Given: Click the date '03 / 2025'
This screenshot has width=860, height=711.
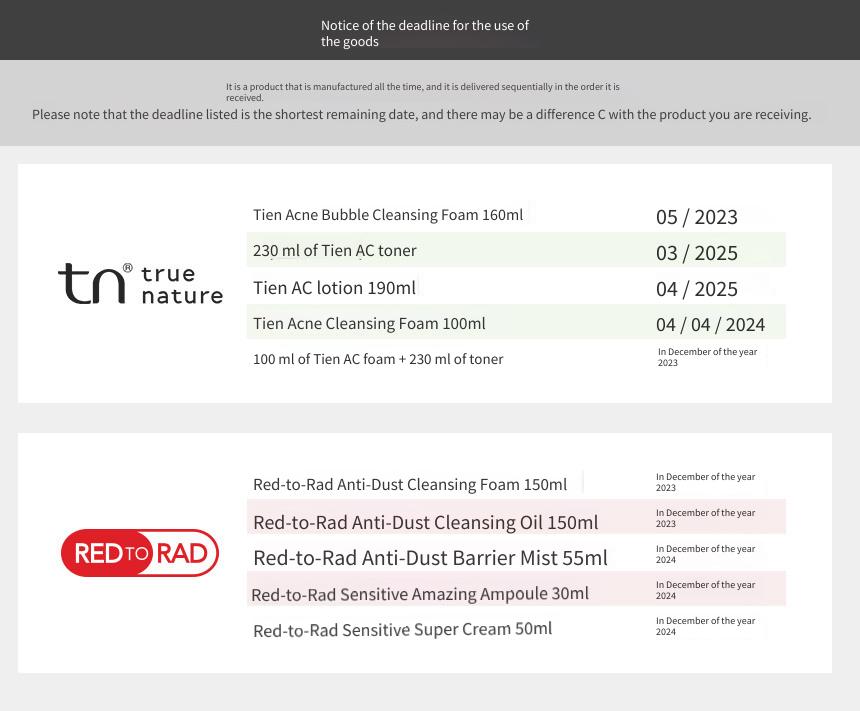Looking at the screenshot, I should pyautogui.click(x=697, y=253).
